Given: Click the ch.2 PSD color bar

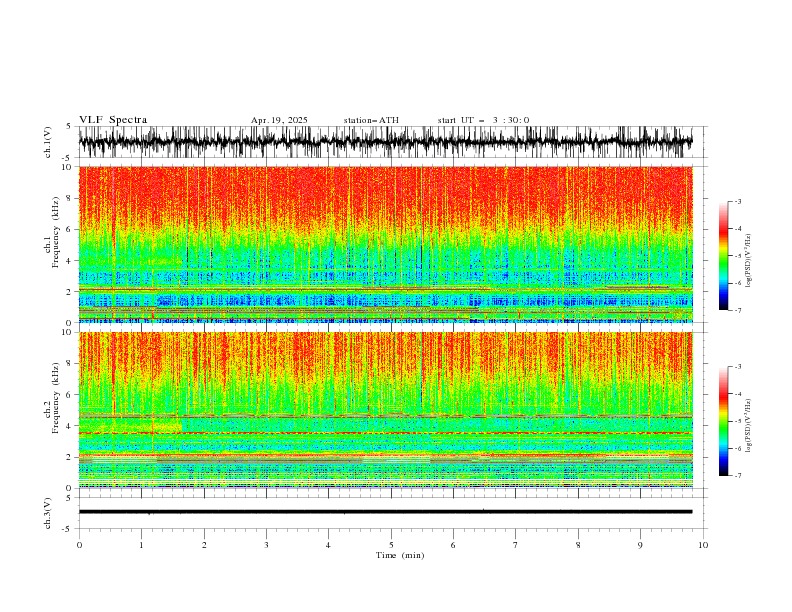Looking at the screenshot, I should coord(723,421).
